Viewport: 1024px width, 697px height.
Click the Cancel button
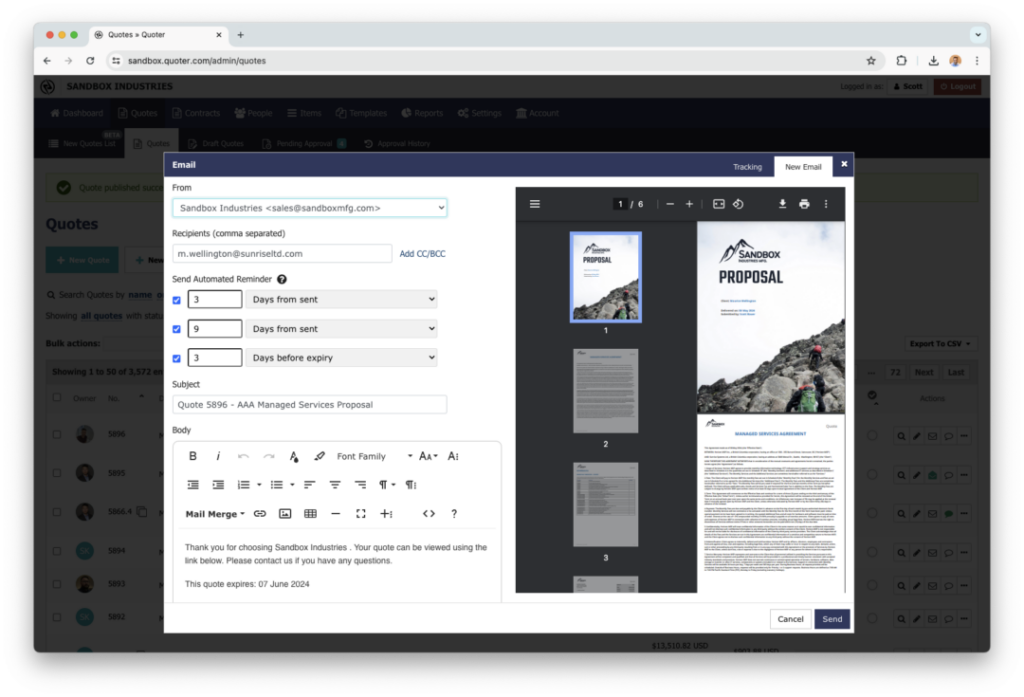point(790,619)
